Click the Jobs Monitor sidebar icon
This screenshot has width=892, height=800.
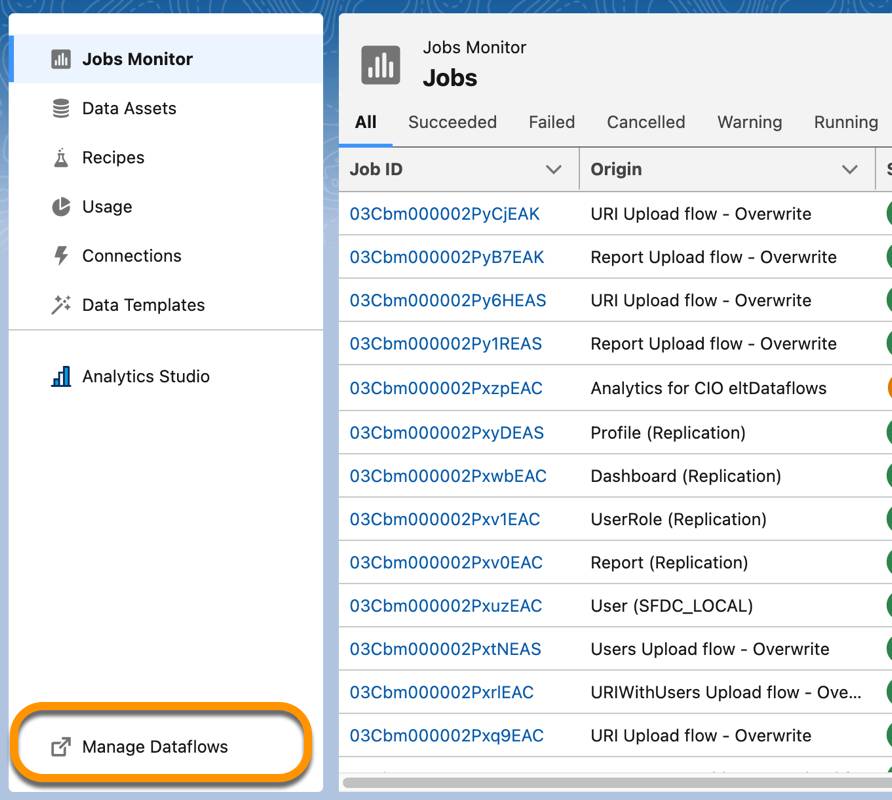61,59
